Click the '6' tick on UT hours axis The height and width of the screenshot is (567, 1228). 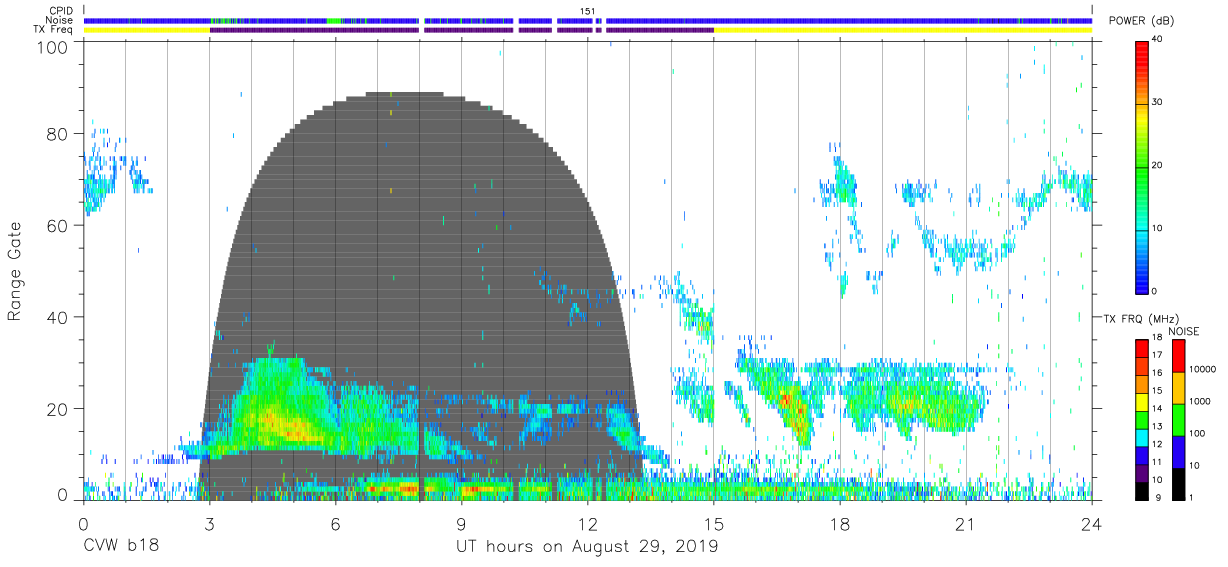pyautogui.click(x=335, y=523)
